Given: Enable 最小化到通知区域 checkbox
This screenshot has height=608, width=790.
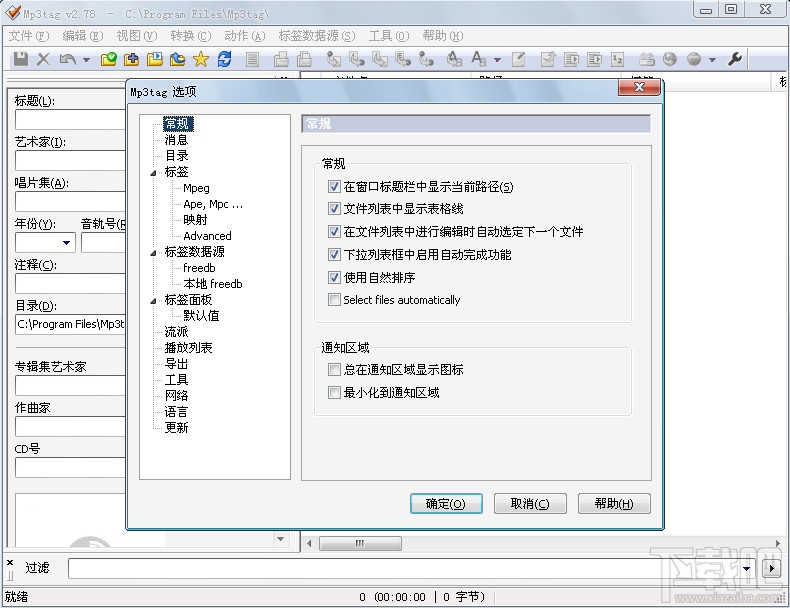Looking at the screenshot, I should pyautogui.click(x=334, y=392).
